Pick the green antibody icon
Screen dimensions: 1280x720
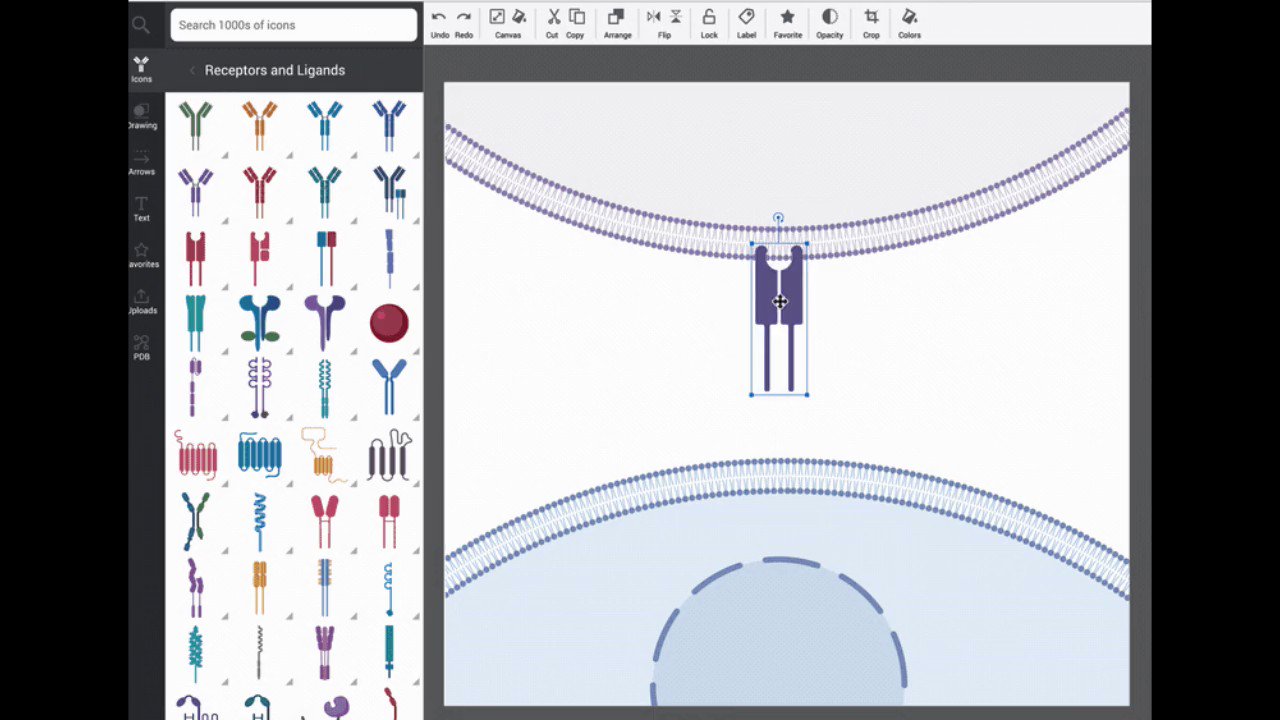click(x=195, y=125)
